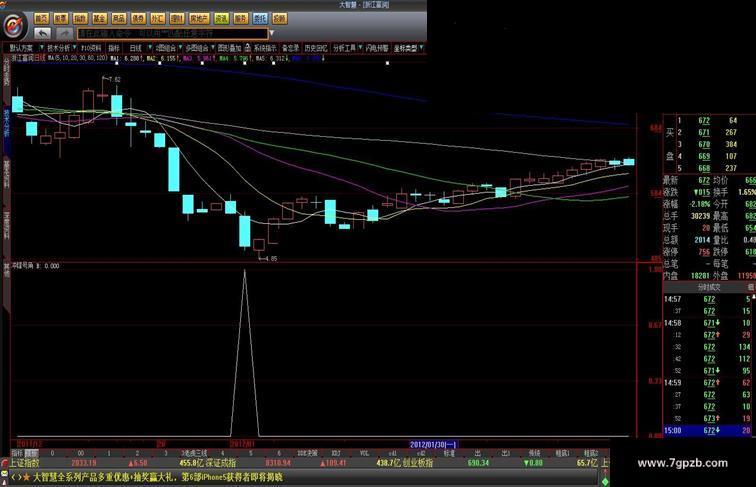This screenshot has height=487, width=756.
Task: Click the lock icon beside 图形叠加
Action: 247,48
